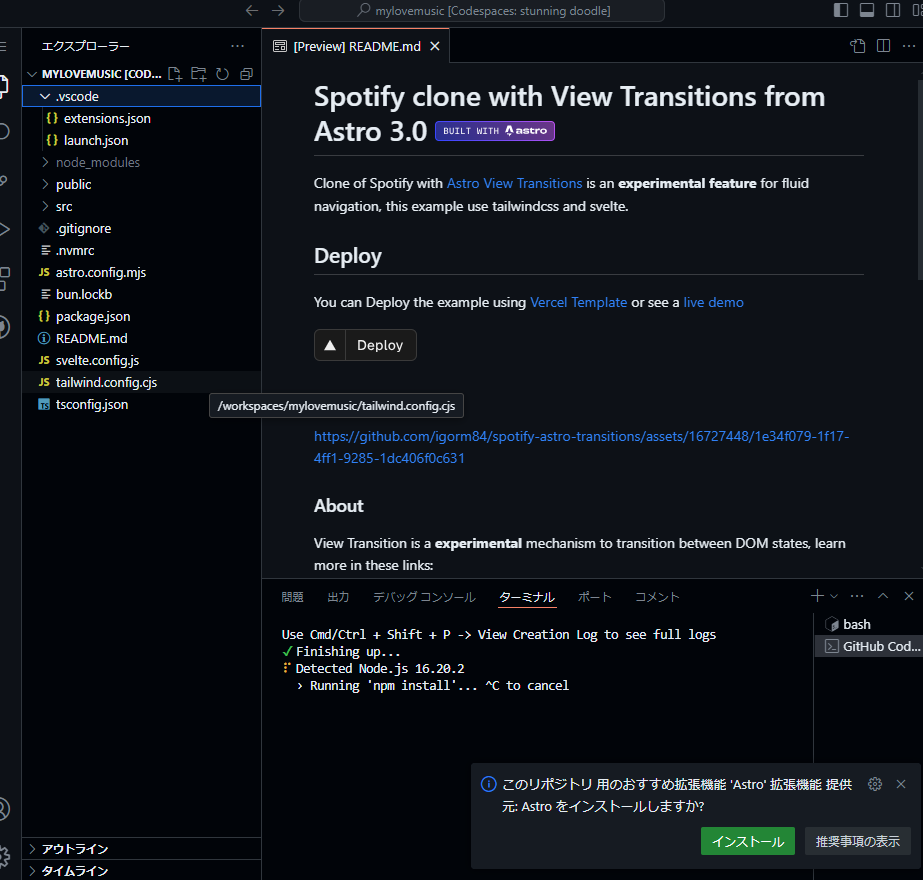Toggle bottom panel layout icon
The width and height of the screenshot is (923, 880).
866,10
